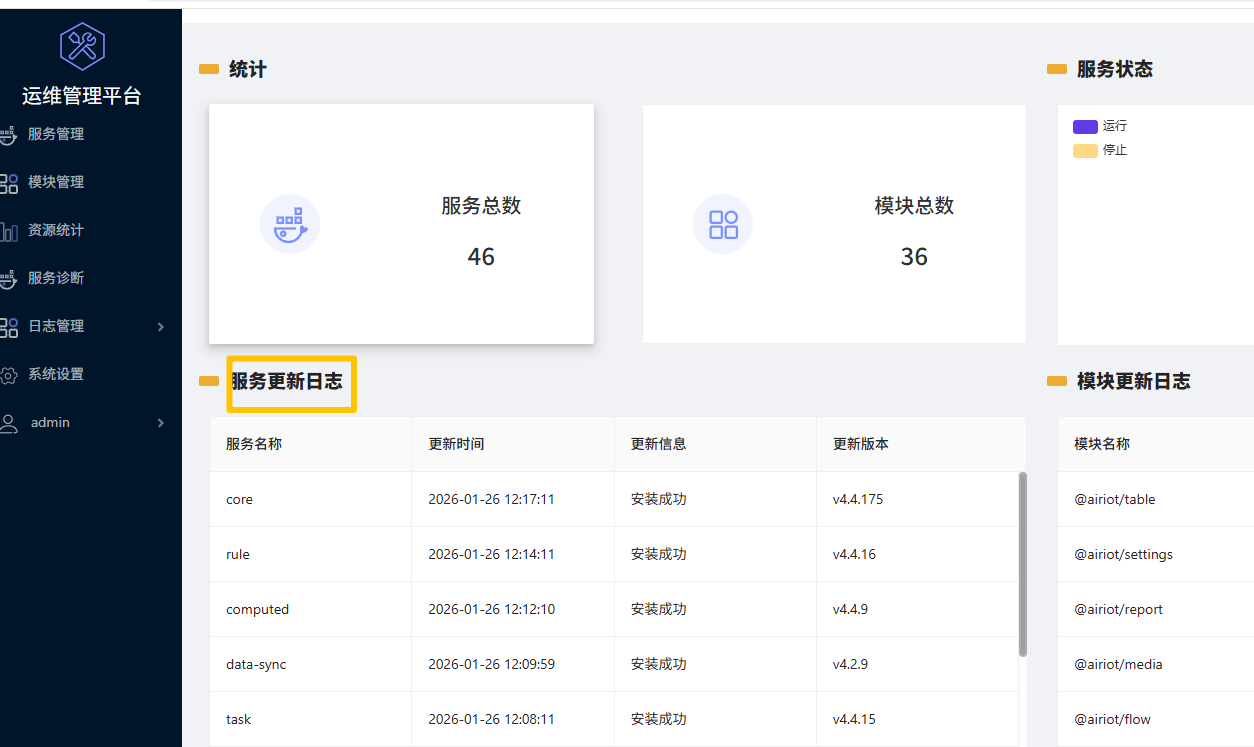1254x747 pixels.
Task: Click the 模块管理 grid icon in sidebar
Action: click(9, 183)
